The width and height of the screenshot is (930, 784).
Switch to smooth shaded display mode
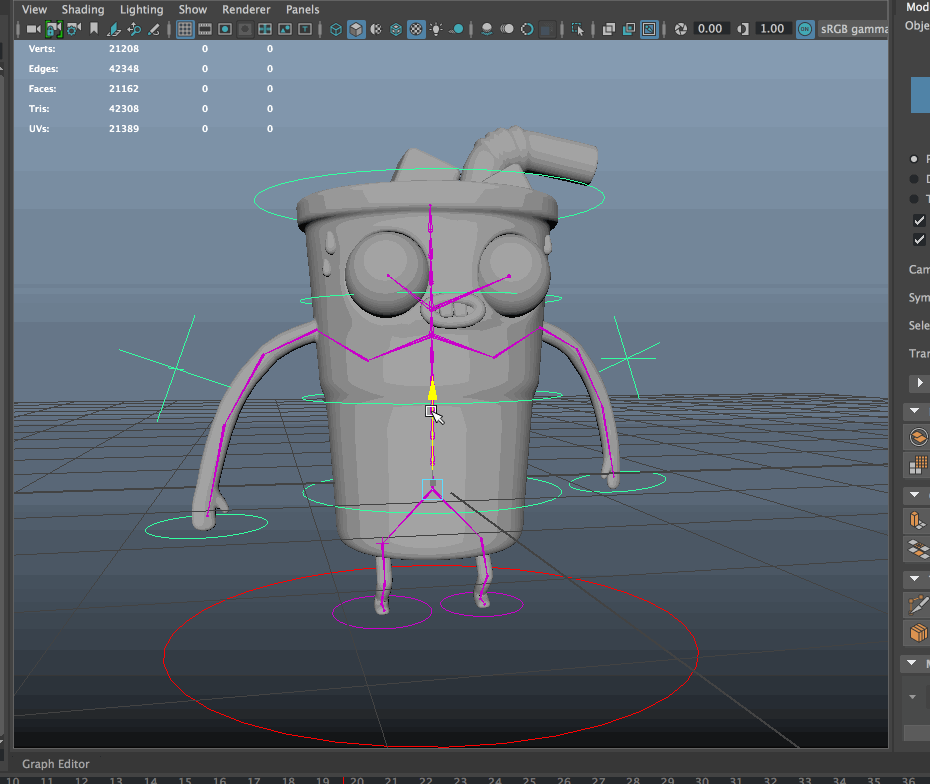tap(356, 28)
